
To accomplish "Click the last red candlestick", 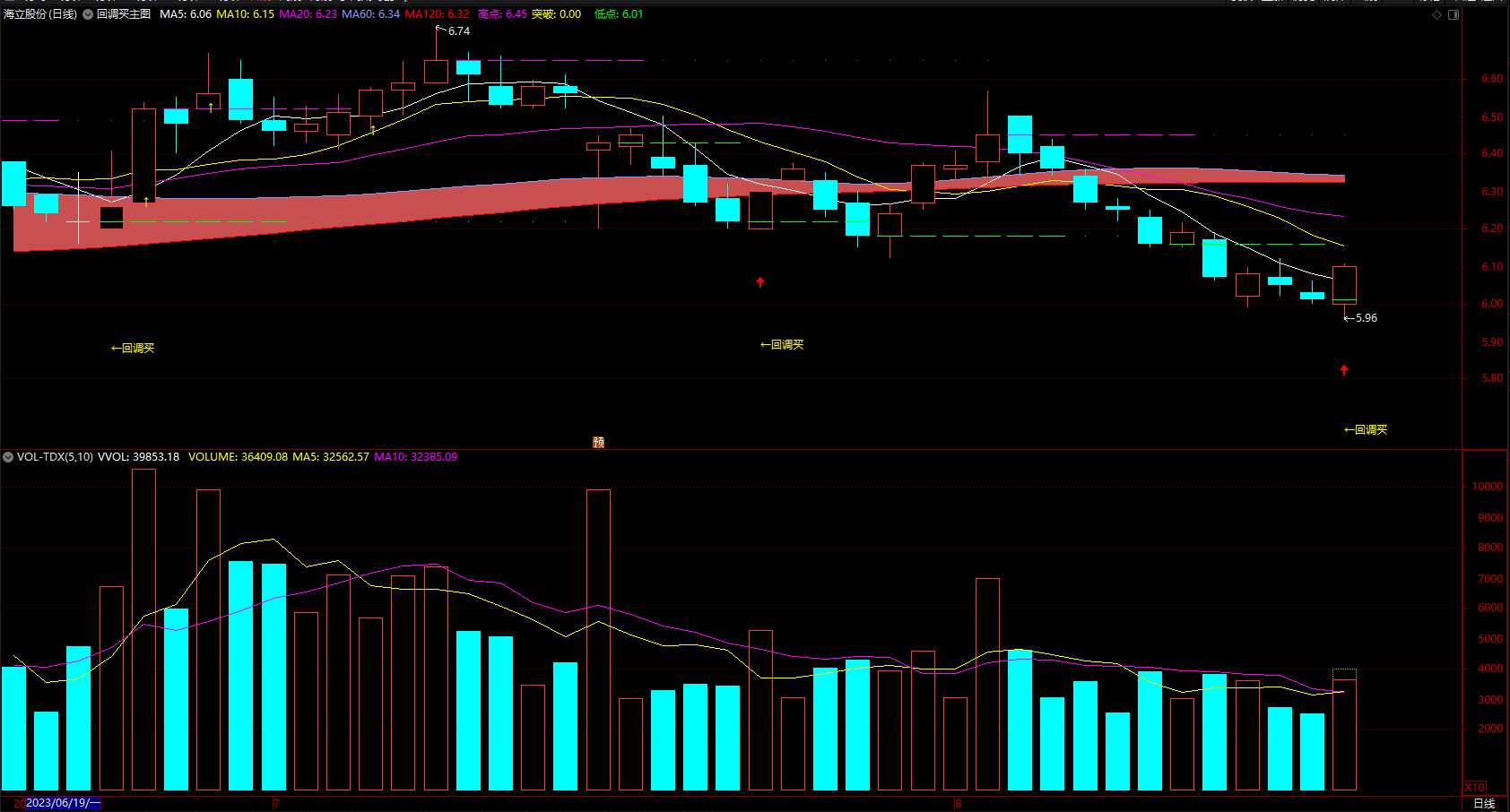I will click(1344, 285).
